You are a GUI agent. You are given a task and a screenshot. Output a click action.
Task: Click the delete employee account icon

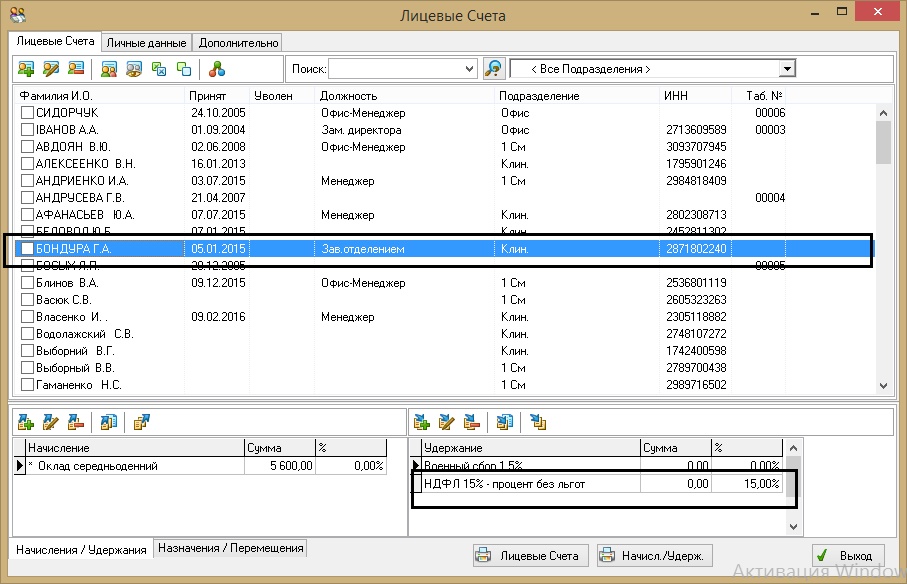tap(74, 69)
